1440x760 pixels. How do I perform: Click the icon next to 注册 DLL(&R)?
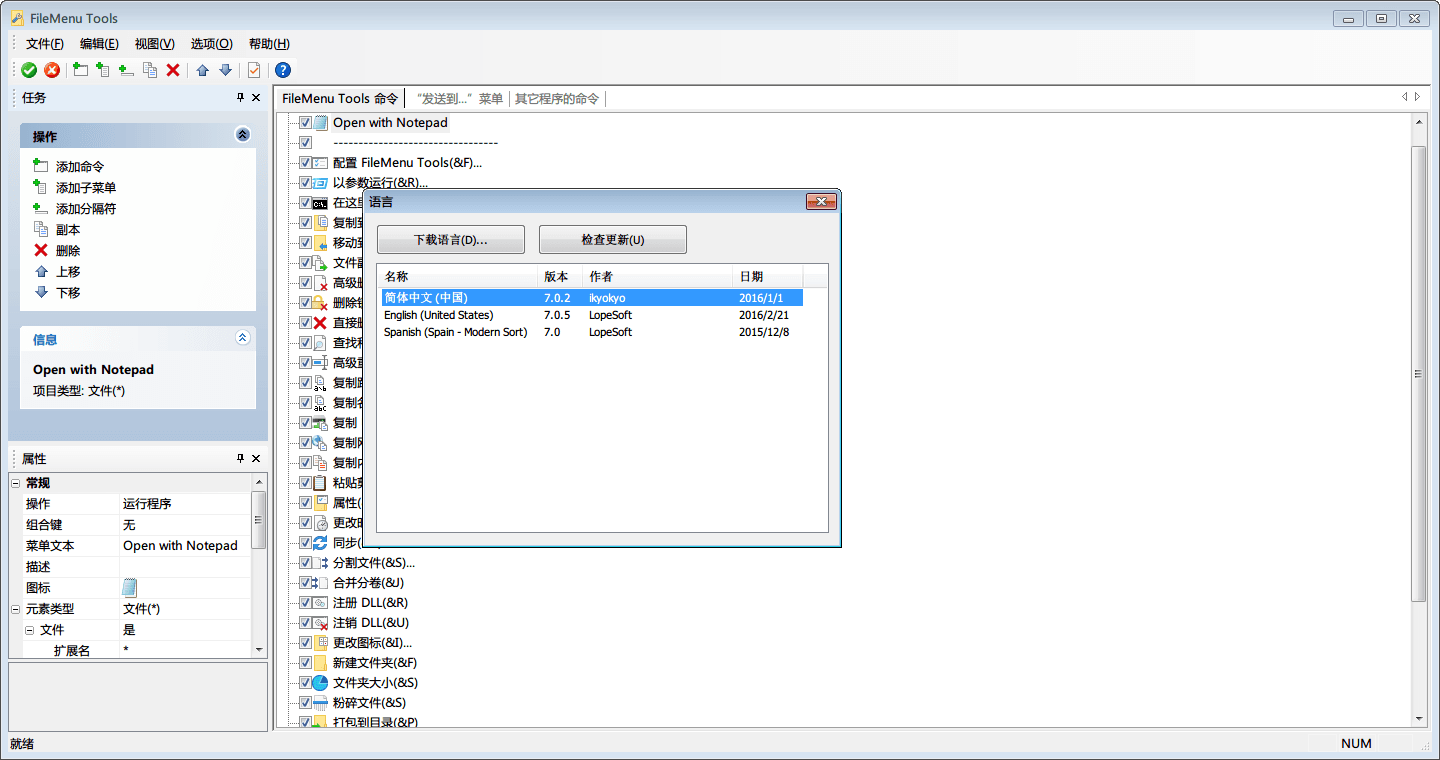click(x=321, y=603)
